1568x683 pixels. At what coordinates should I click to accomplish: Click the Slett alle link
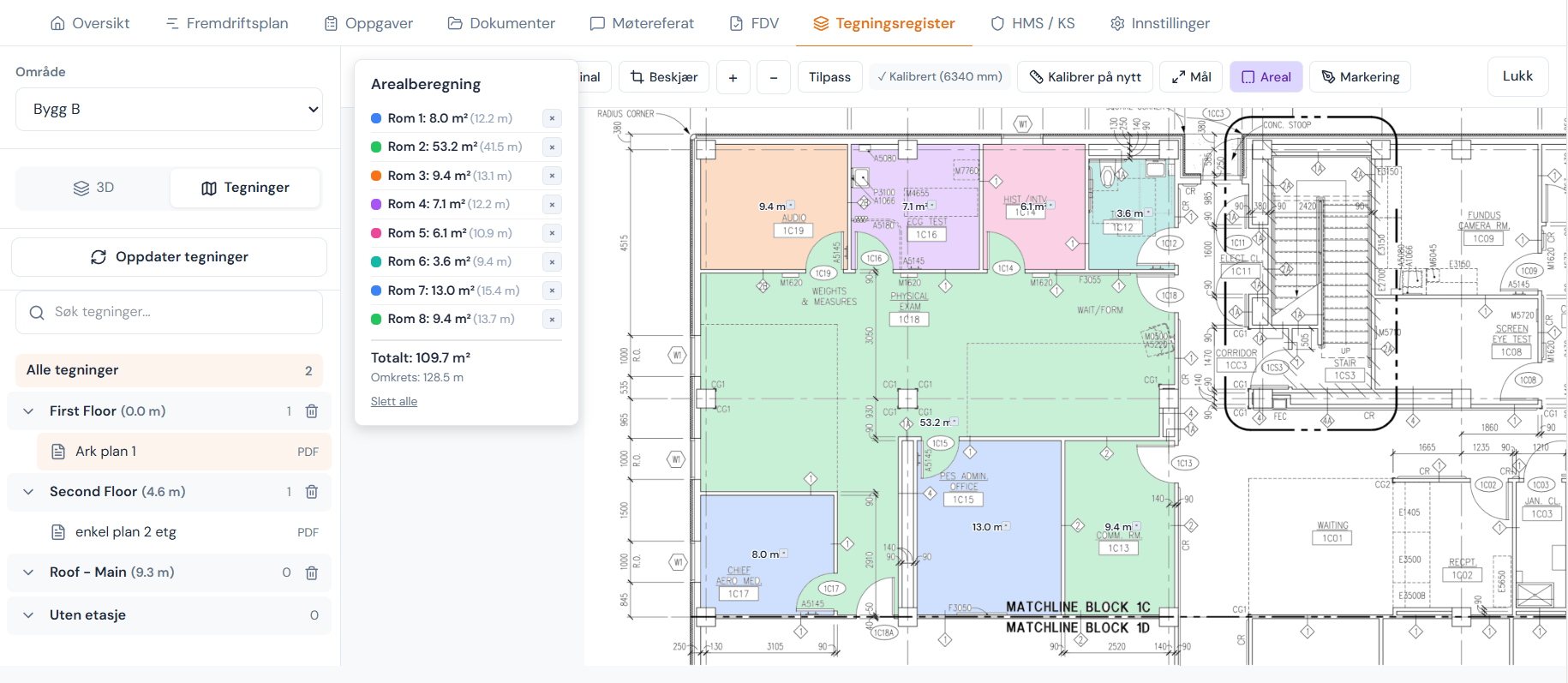coord(393,401)
